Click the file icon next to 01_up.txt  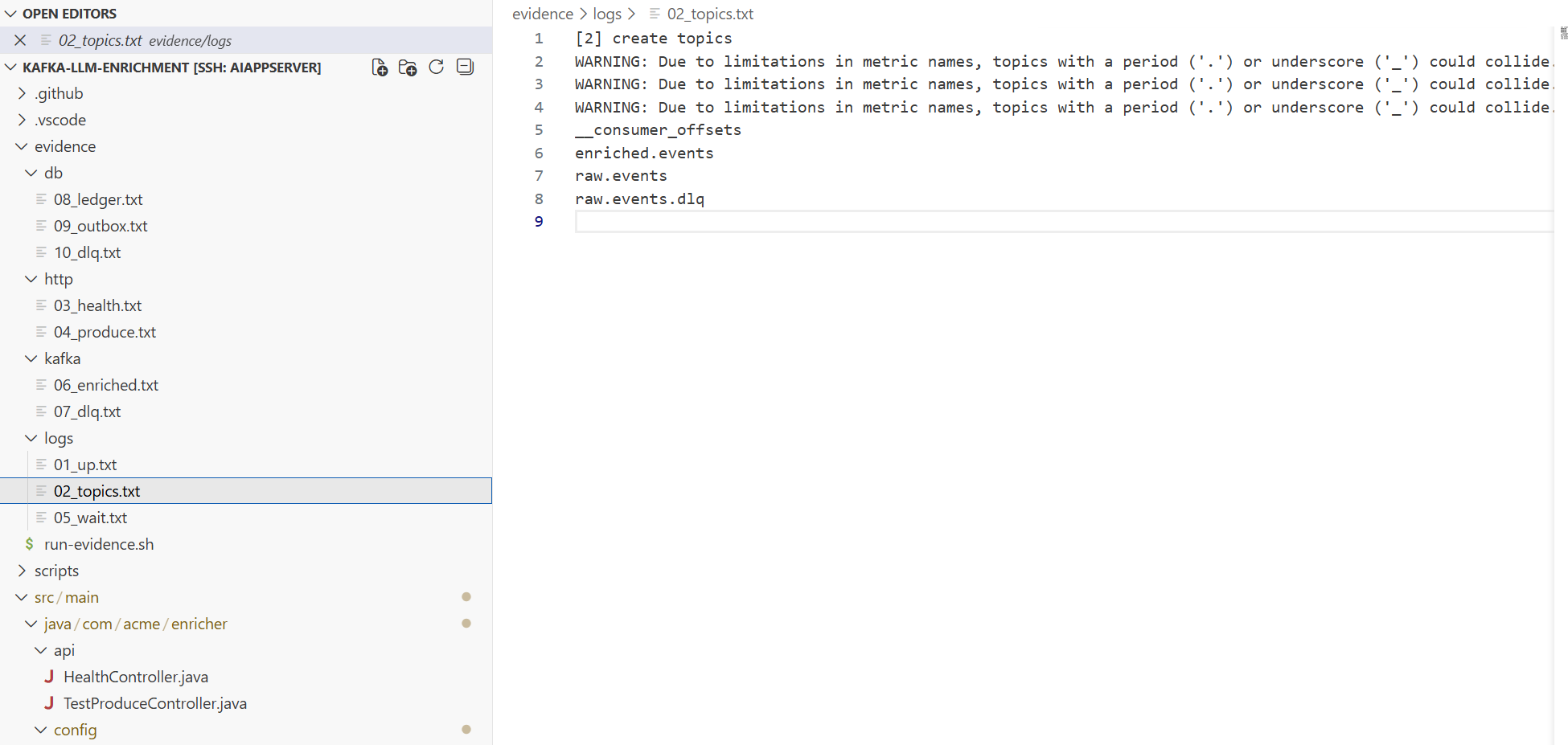[42, 465]
